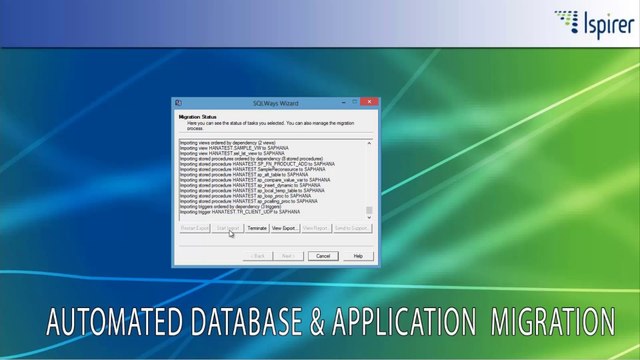Click the migration log scrollbar thumb
Viewport: 640px width, 360px height.
pyautogui.click(x=369, y=210)
